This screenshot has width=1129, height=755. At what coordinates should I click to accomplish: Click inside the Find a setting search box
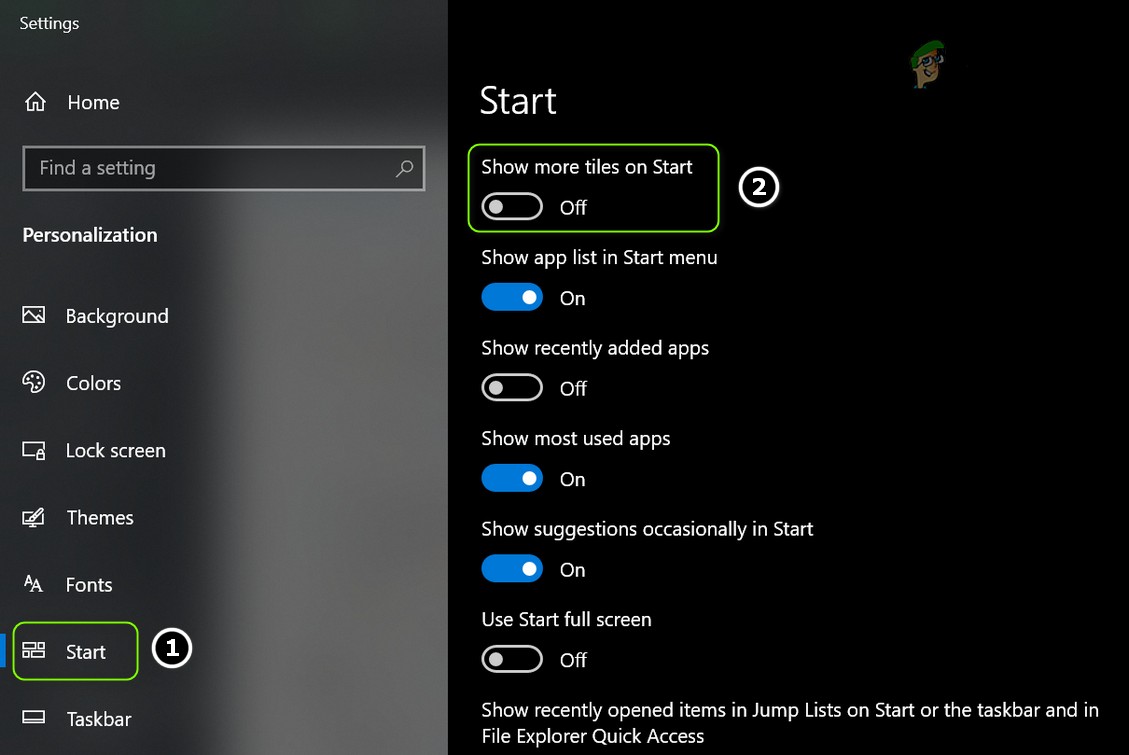point(200,168)
